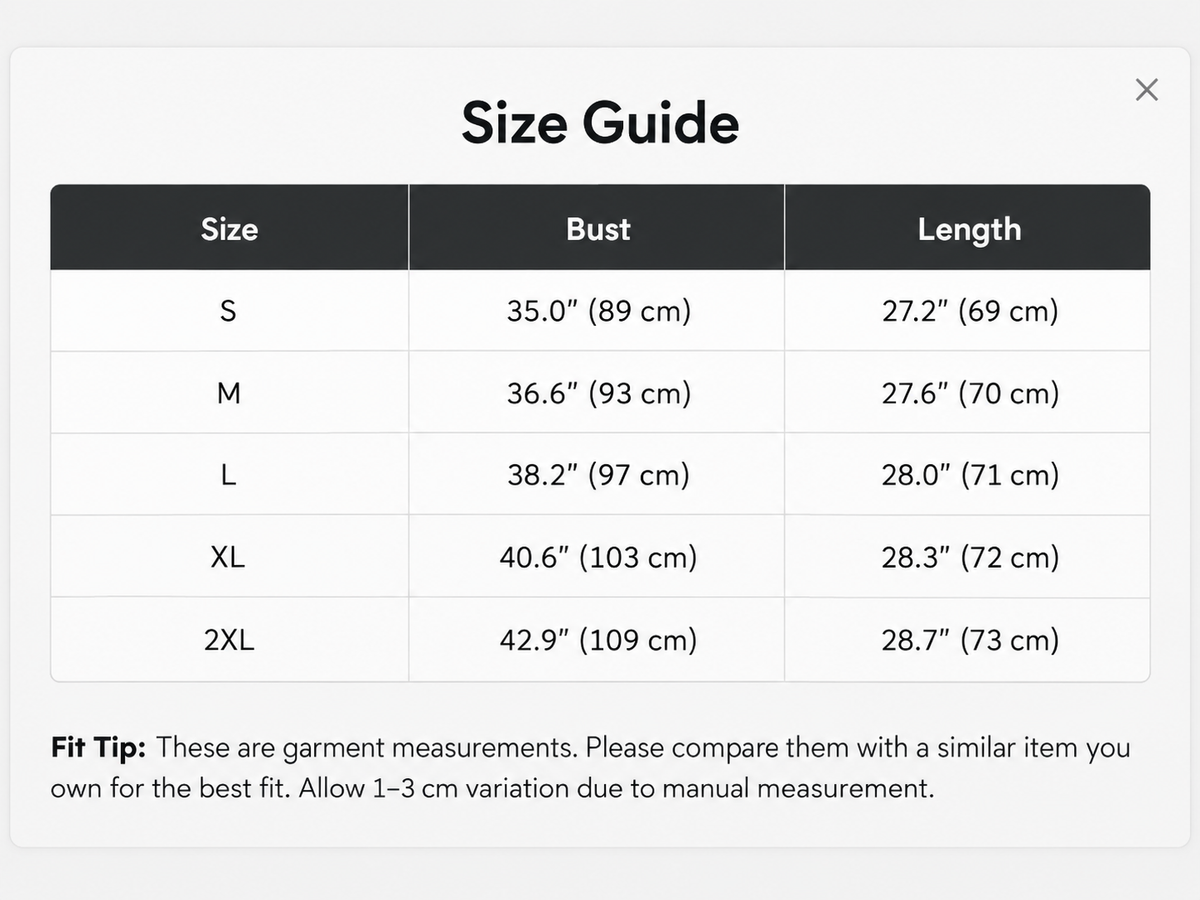
Task: Select the XL size cell
Action: (229, 557)
